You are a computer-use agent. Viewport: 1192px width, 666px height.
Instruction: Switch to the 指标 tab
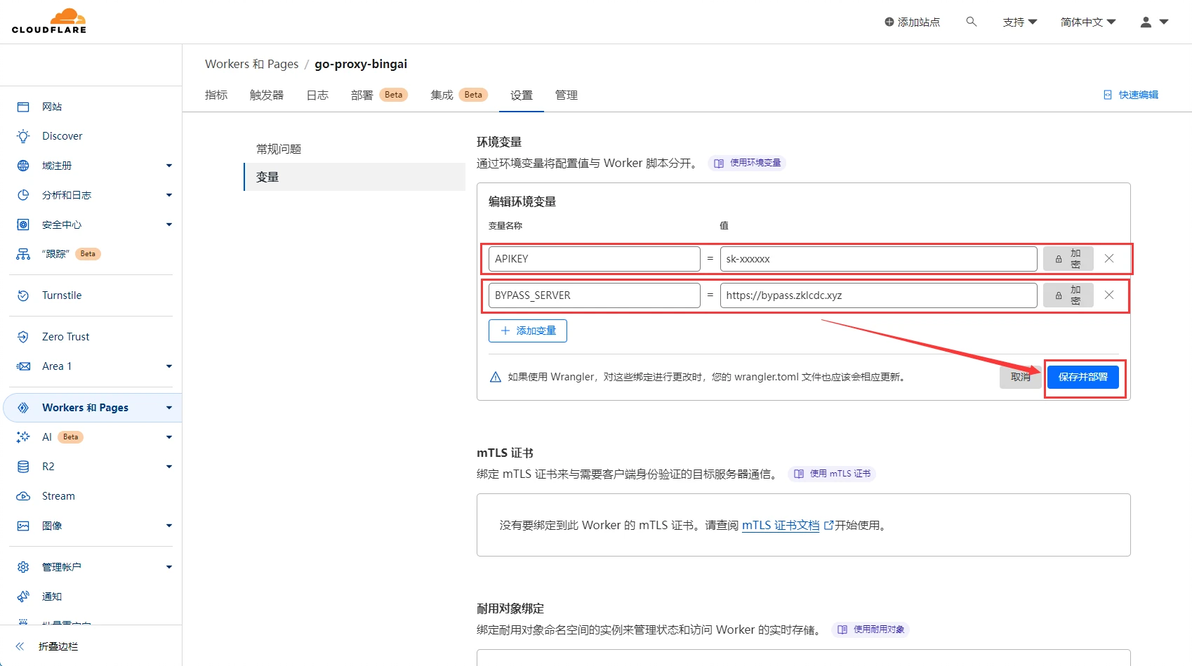pyautogui.click(x=216, y=95)
